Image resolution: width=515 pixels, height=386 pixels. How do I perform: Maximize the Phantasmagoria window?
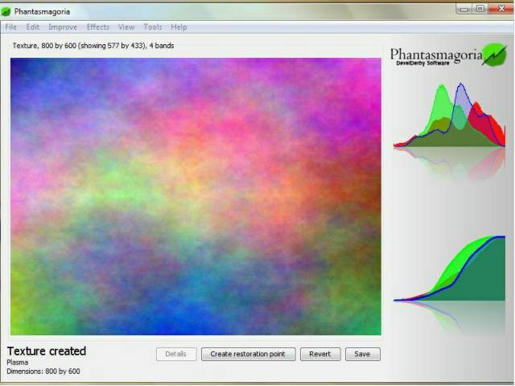pyautogui.click(x=479, y=9)
